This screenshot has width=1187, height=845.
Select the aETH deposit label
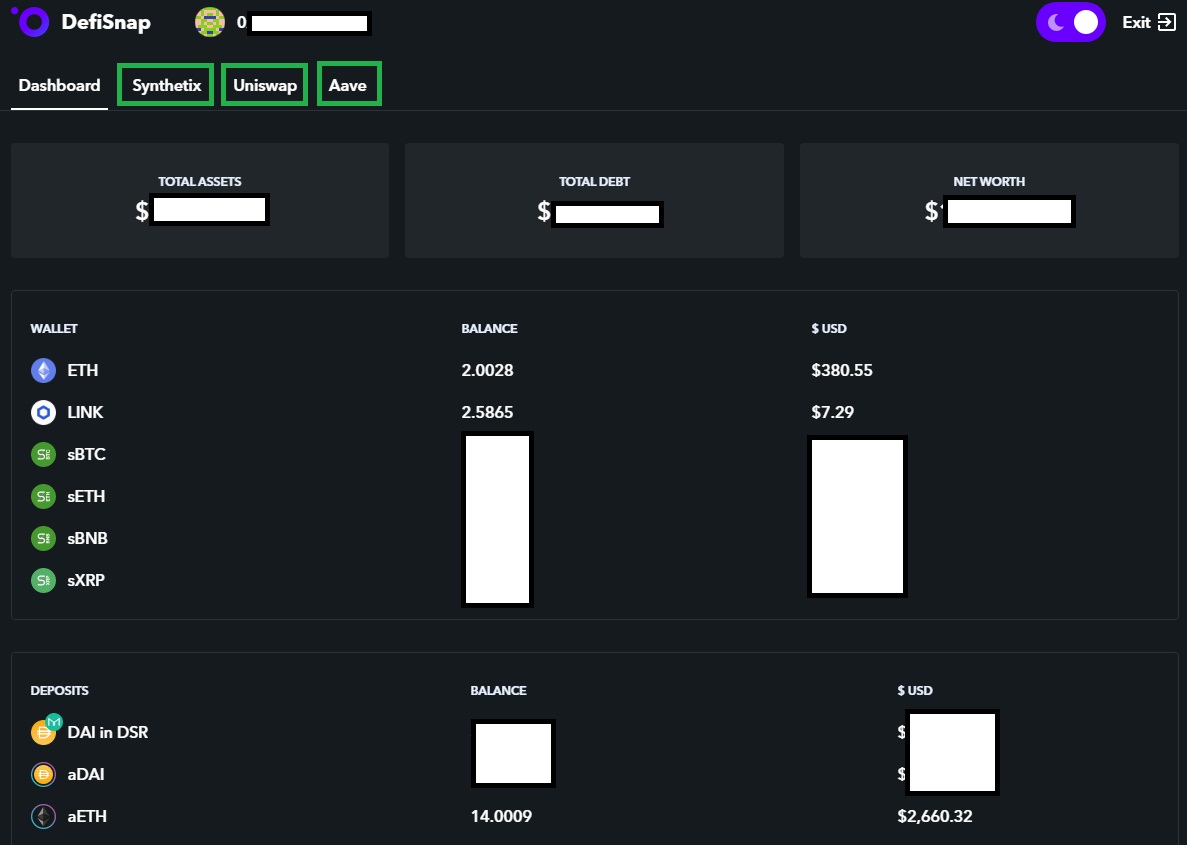click(x=87, y=817)
